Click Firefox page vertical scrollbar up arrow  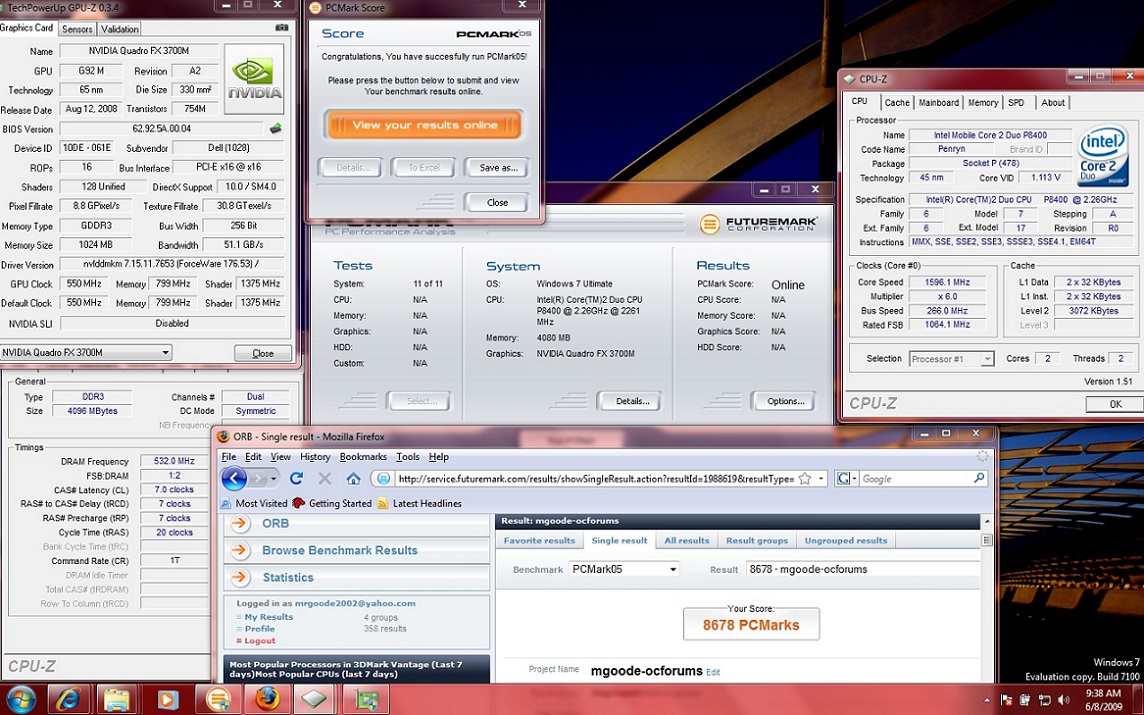pyautogui.click(x=987, y=522)
